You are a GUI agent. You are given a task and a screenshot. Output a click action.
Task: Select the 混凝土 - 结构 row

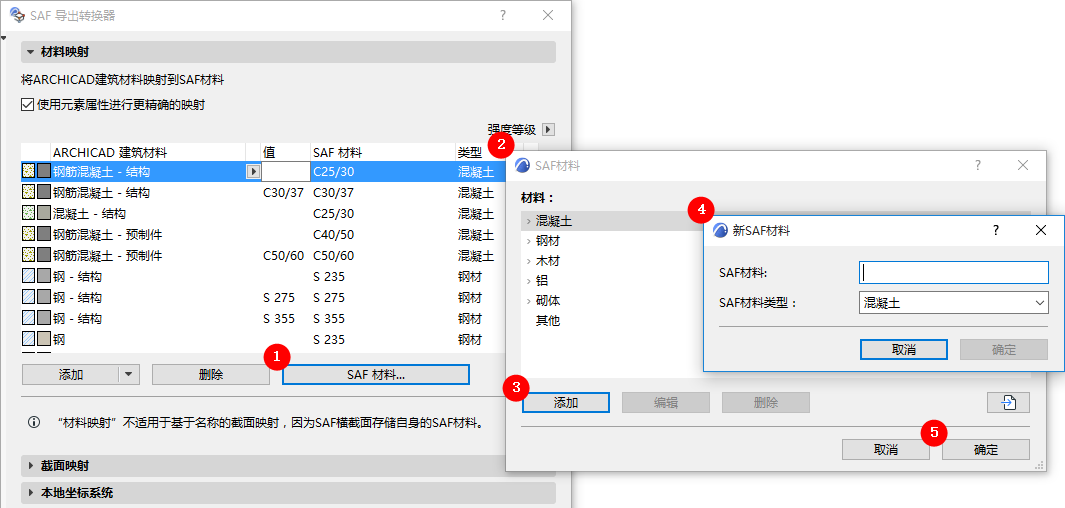pos(264,214)
